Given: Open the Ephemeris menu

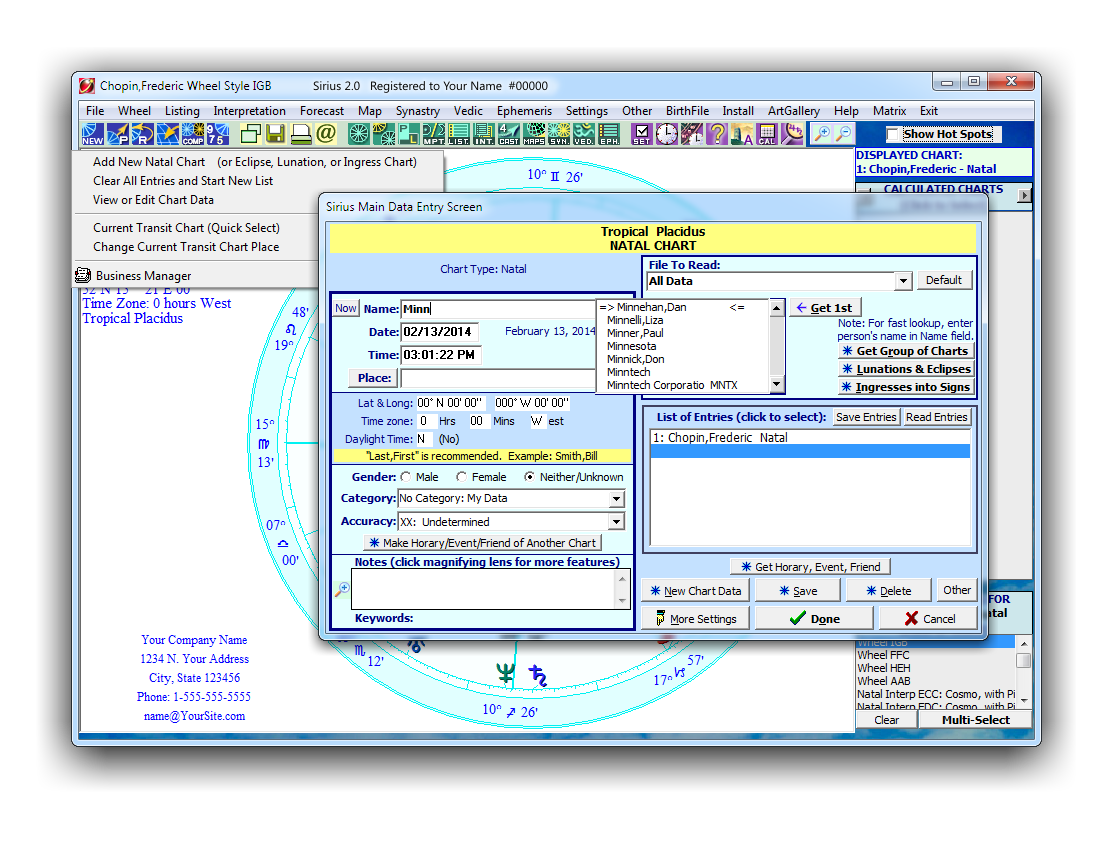Looking at the screenshot, I should (524, 111).
